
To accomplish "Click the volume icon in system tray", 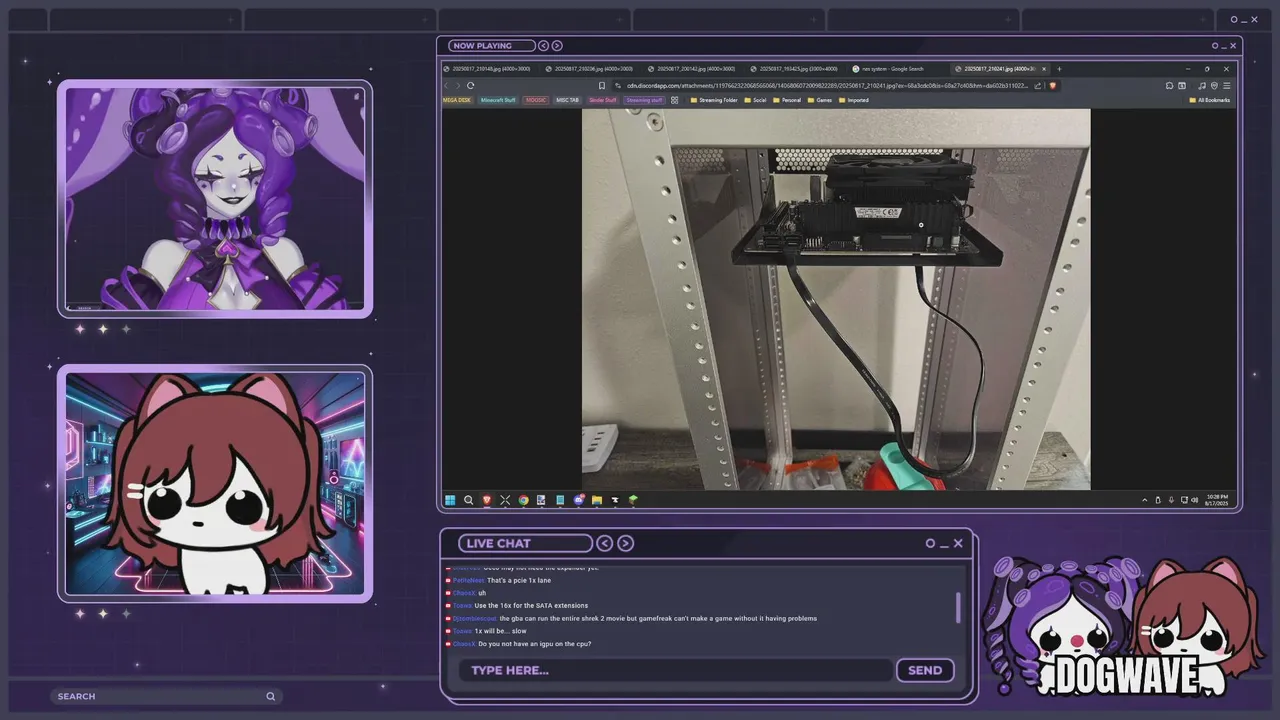I will (1195, 500).
